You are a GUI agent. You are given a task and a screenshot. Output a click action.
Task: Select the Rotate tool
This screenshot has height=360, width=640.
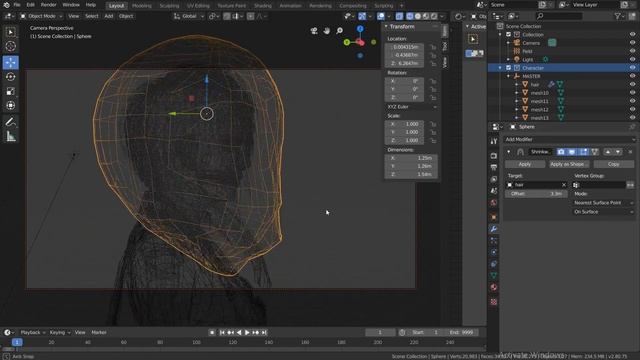click(11, 77)
